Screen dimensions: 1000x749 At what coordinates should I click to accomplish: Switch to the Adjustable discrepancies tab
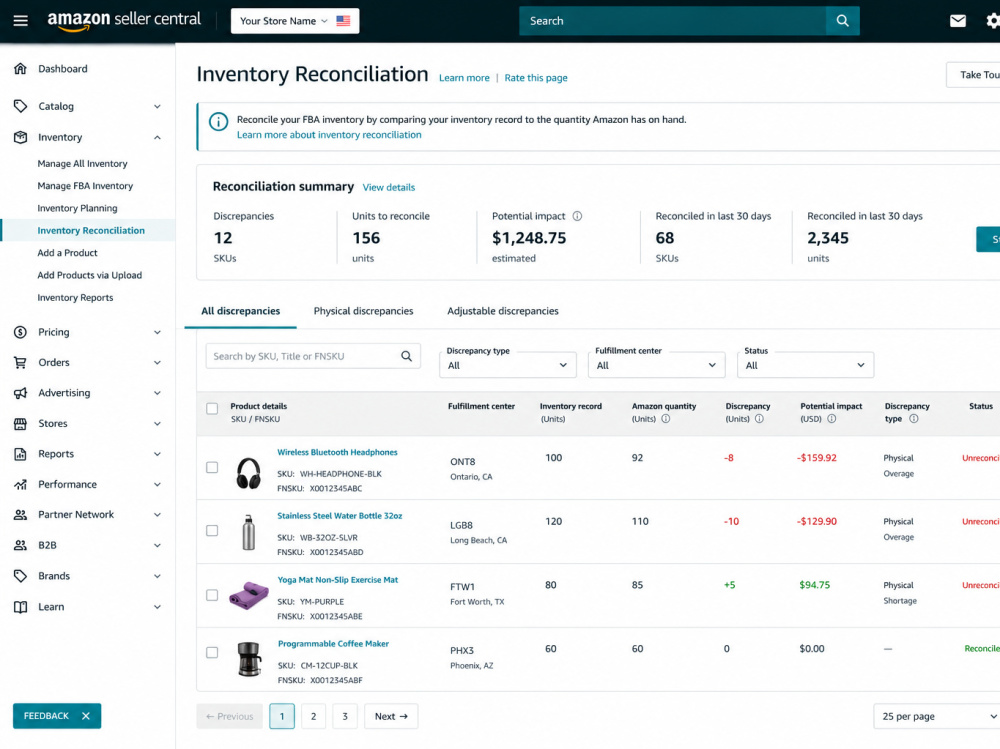[x=503, y=311]
